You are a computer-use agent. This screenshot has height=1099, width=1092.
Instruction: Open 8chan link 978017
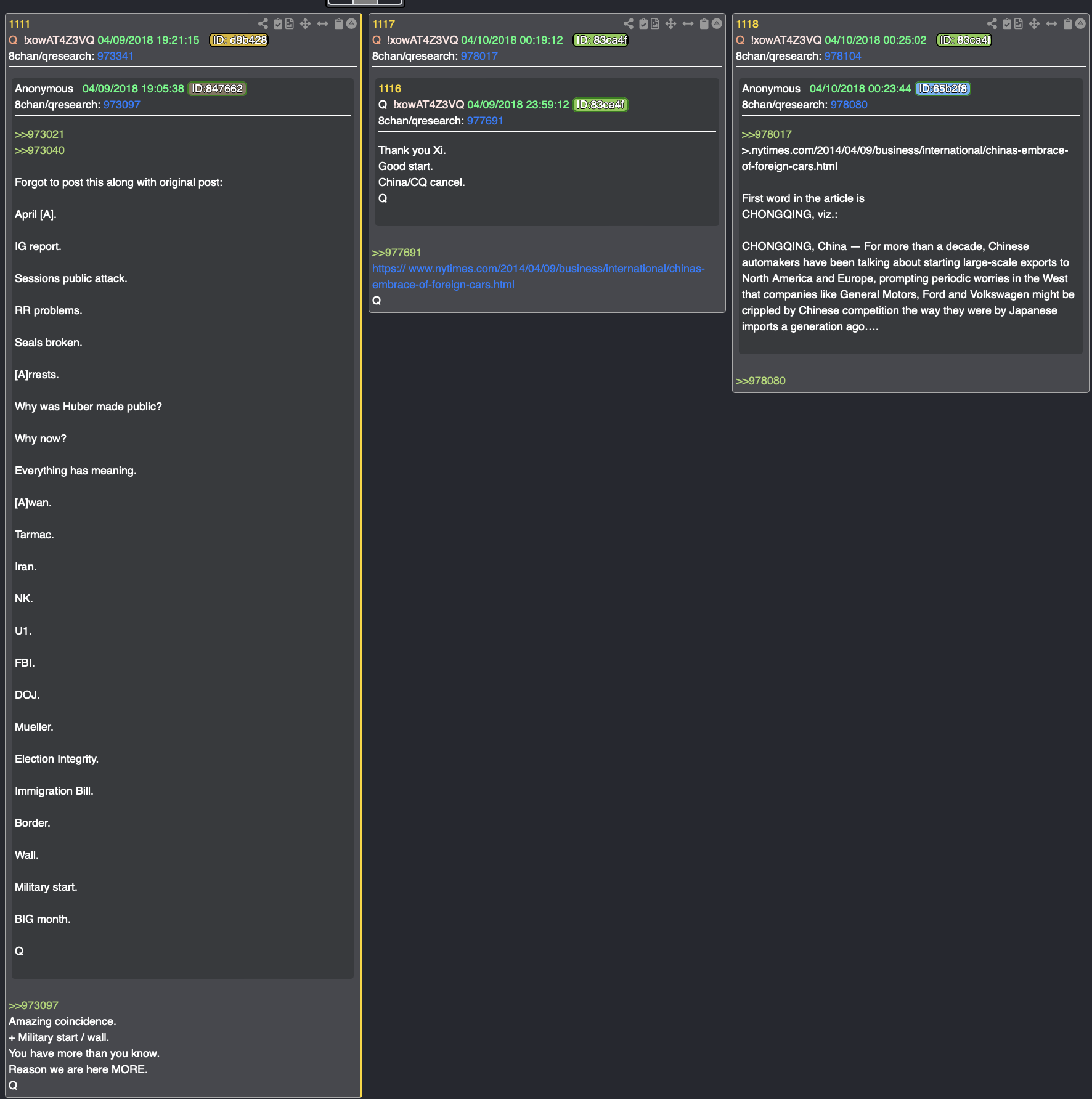(479, 56)
